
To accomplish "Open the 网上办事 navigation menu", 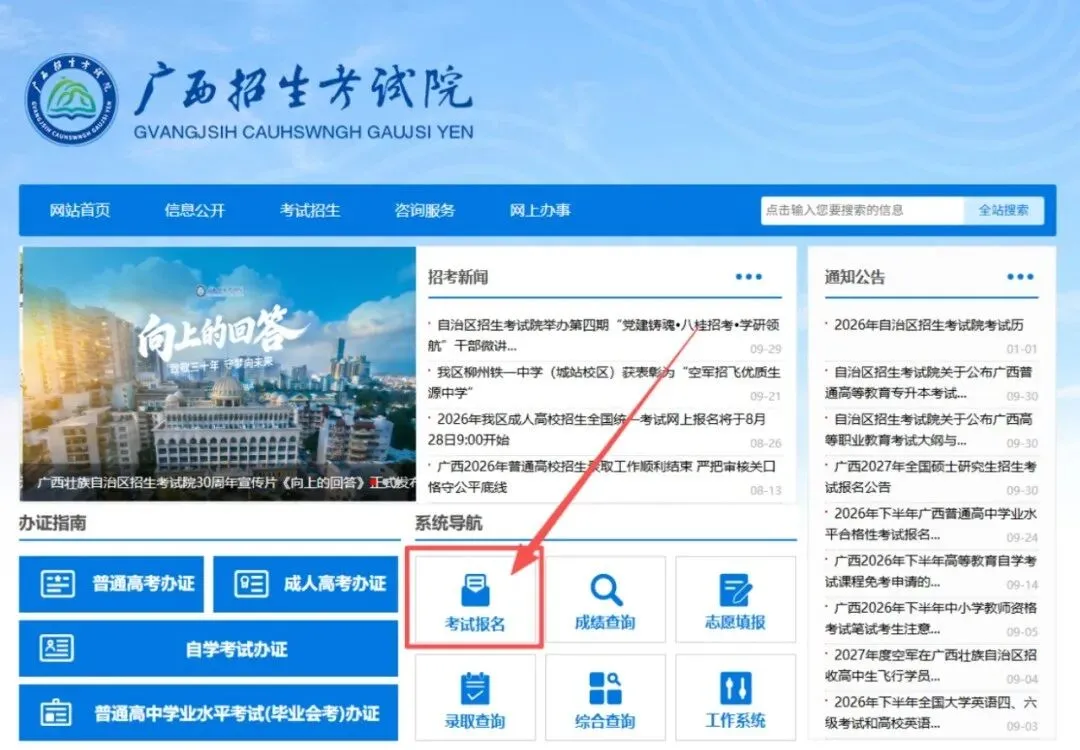I will pyautogui.click(x=540, y=210).
